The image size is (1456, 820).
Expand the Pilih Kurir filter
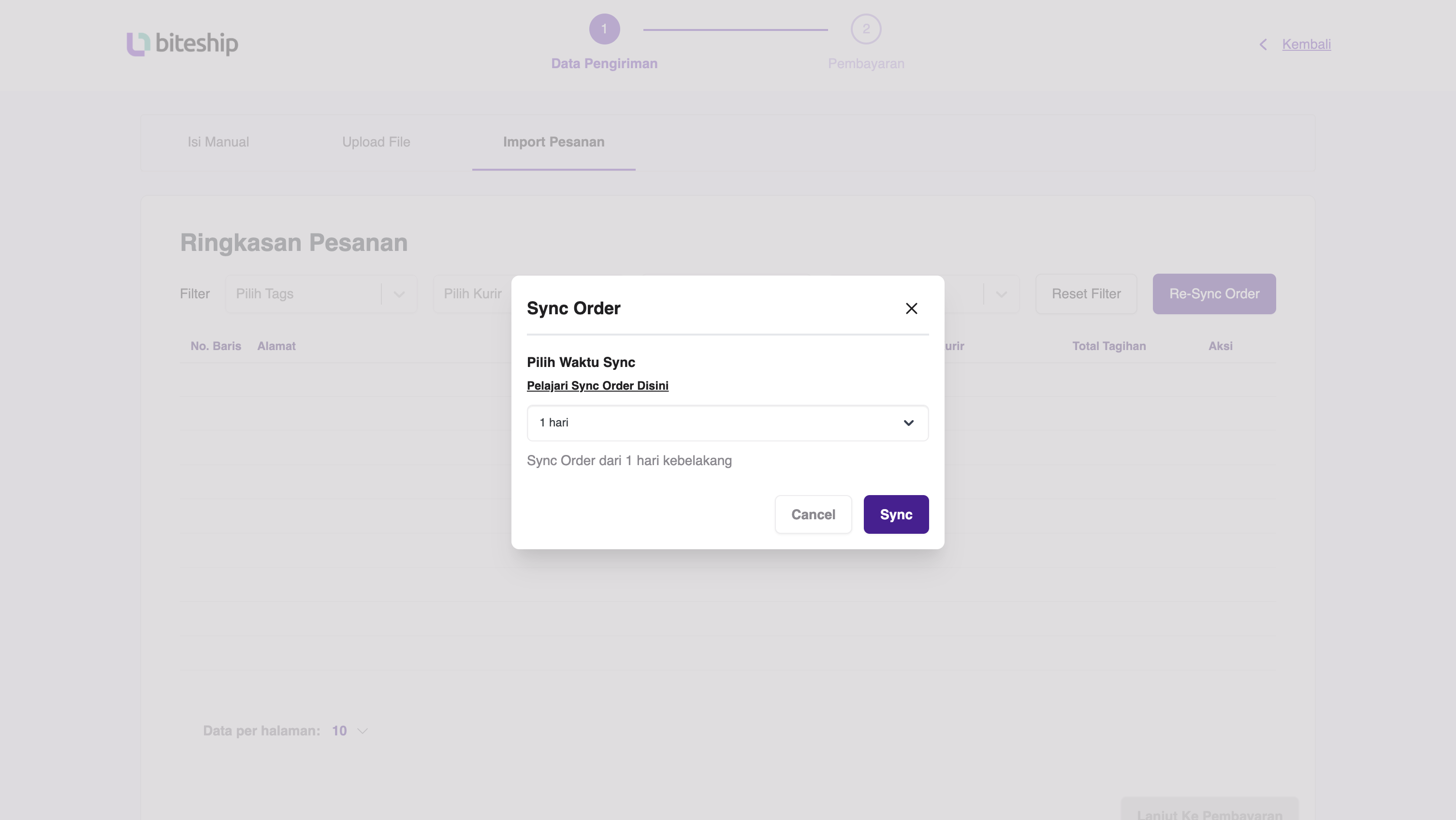coord(472,293)
